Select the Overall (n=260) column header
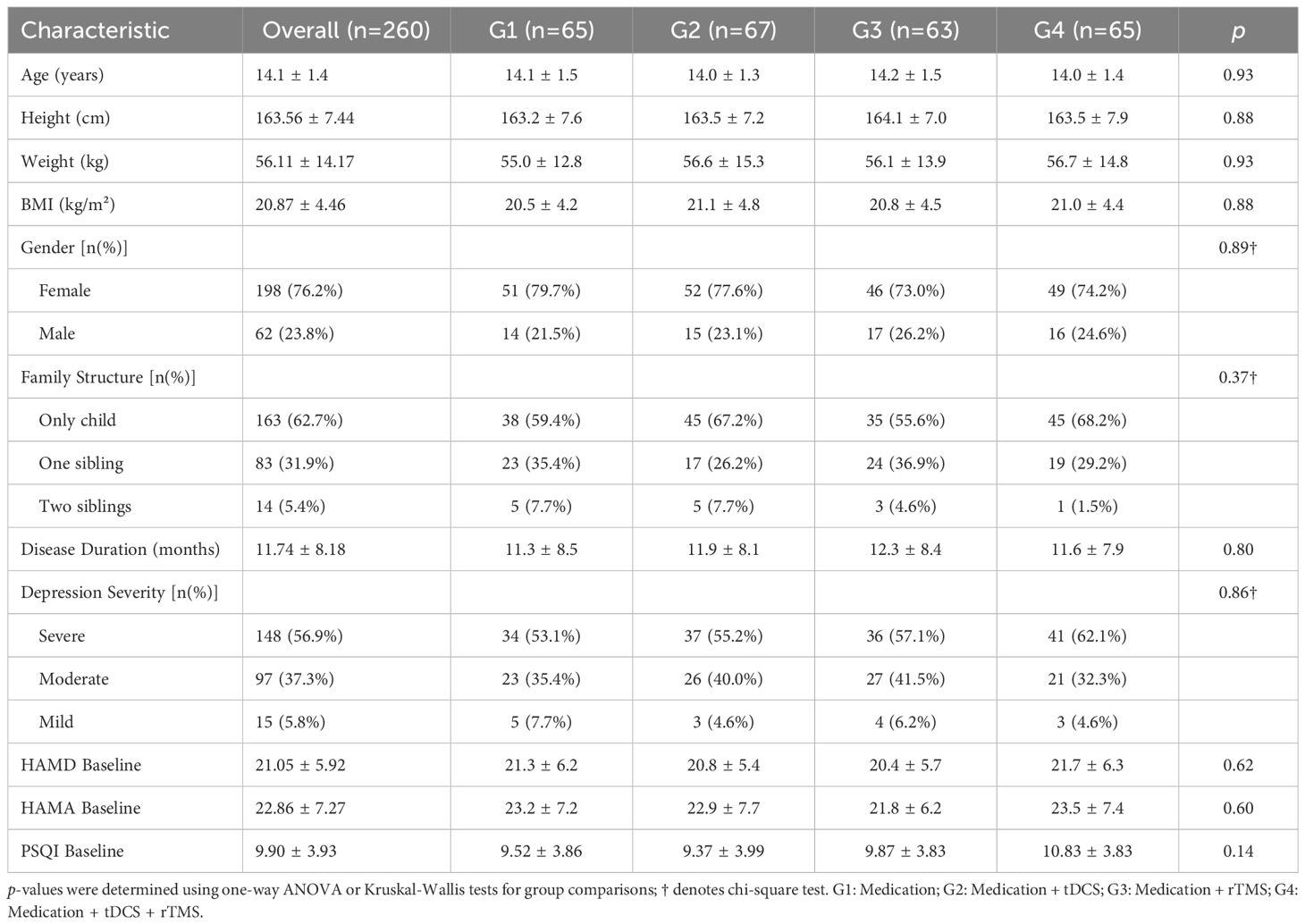This screenshot has width=1305, height=924. point(346,30)
